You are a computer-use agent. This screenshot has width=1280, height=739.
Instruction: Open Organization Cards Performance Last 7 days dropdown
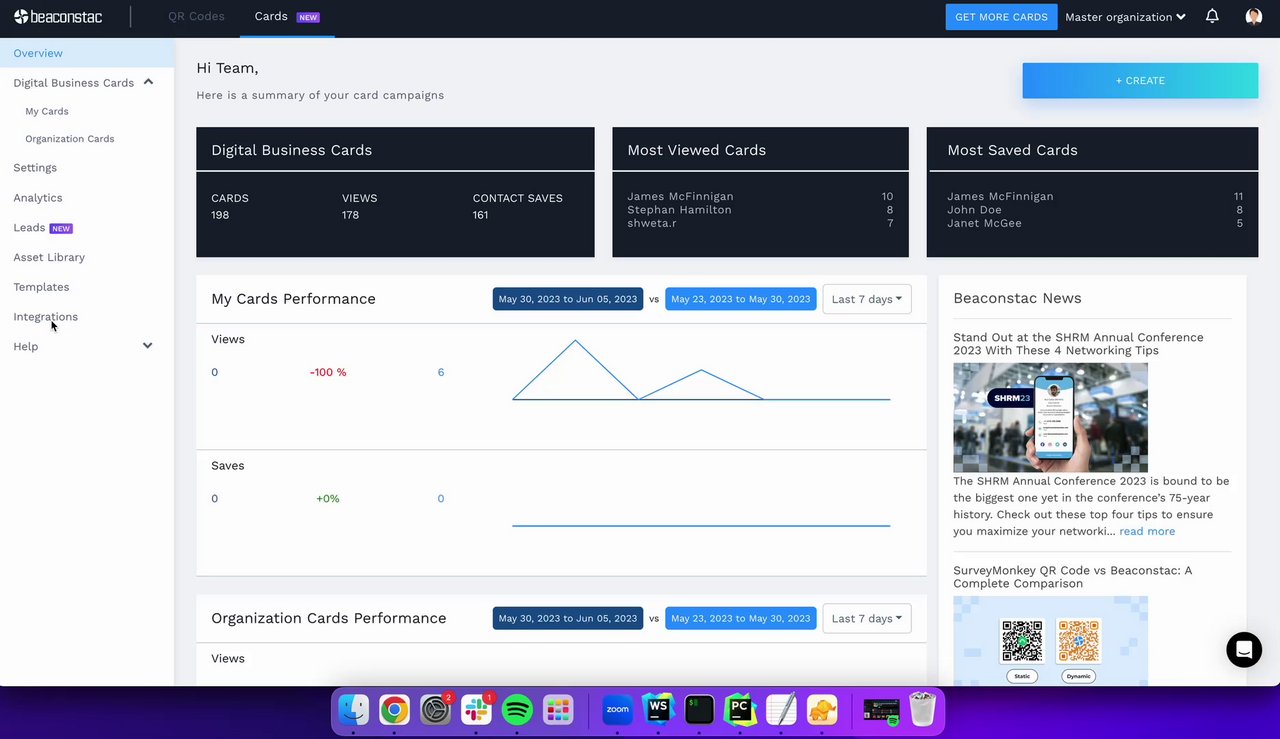pyautogui.click(x=866, y=618)
